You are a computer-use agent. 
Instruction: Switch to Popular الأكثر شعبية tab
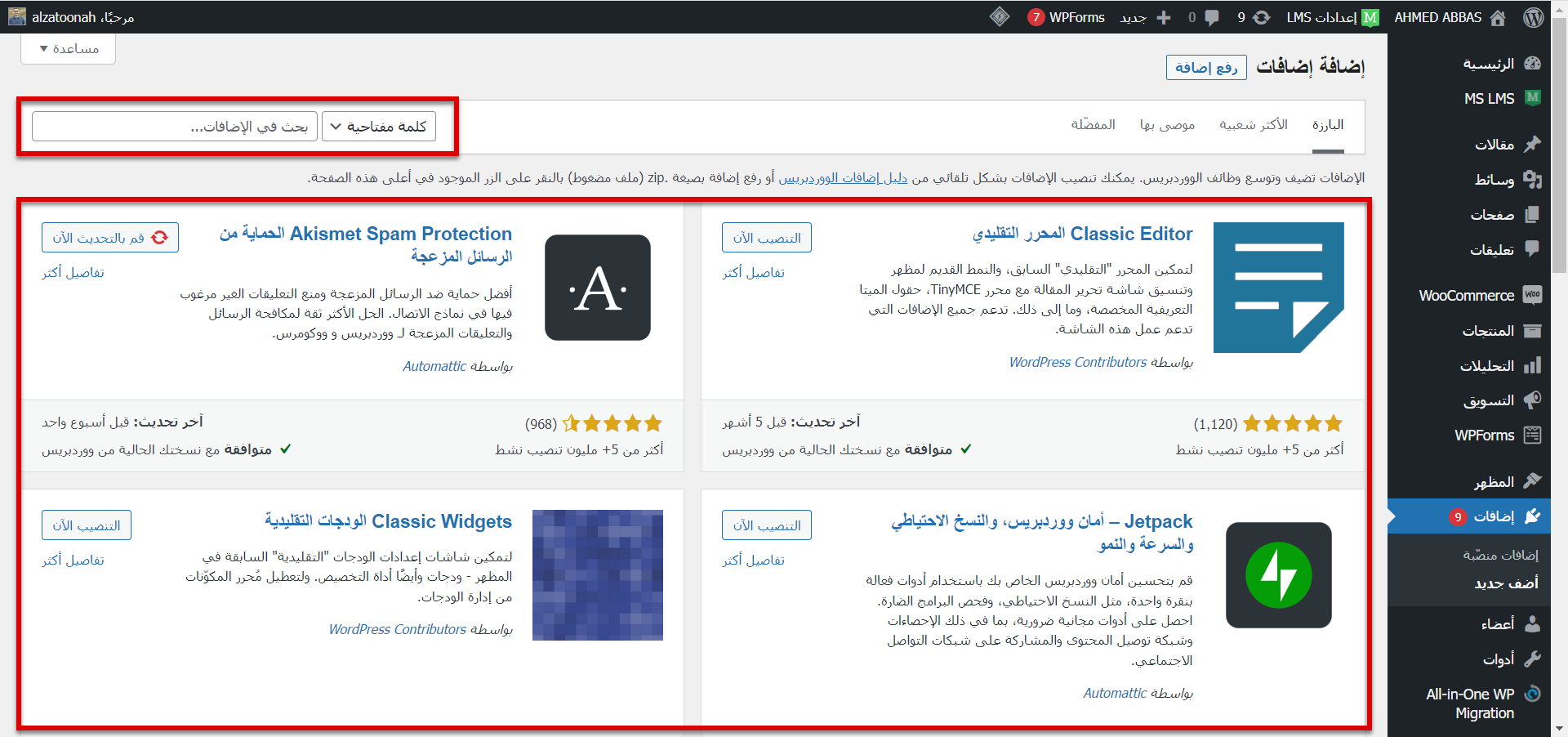coord(1254,125)
